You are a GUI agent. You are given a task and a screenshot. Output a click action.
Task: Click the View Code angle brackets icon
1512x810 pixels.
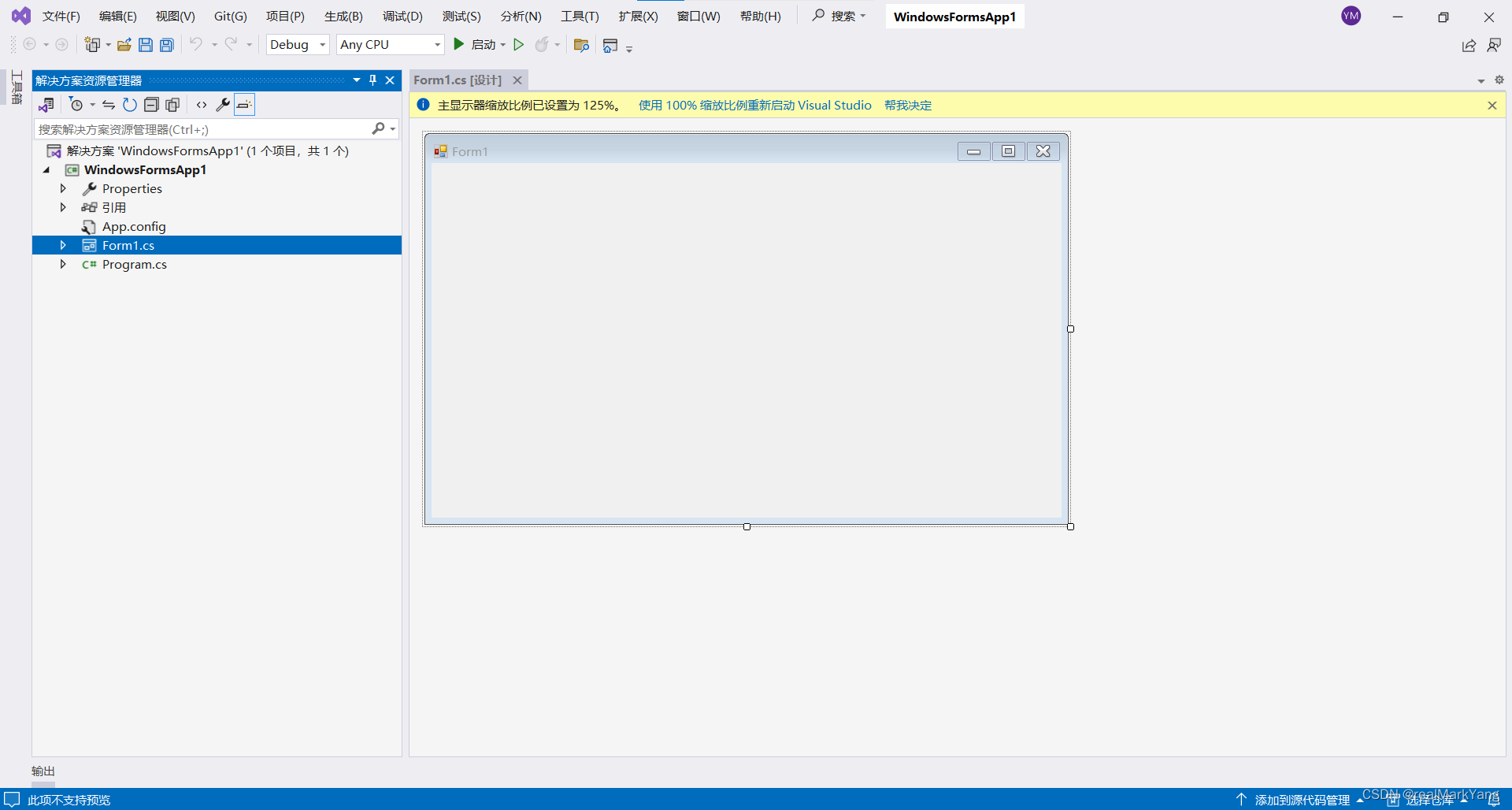tap(202, 105)
